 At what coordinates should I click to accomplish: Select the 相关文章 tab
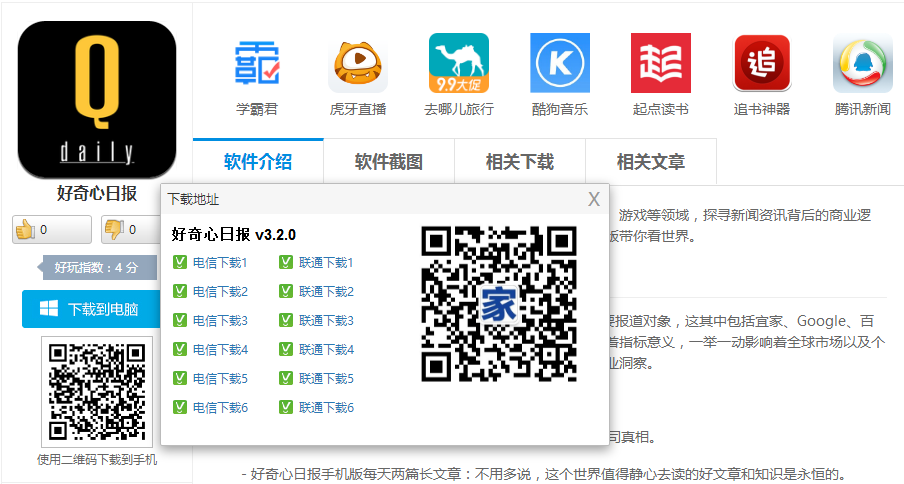pos(651,162)
